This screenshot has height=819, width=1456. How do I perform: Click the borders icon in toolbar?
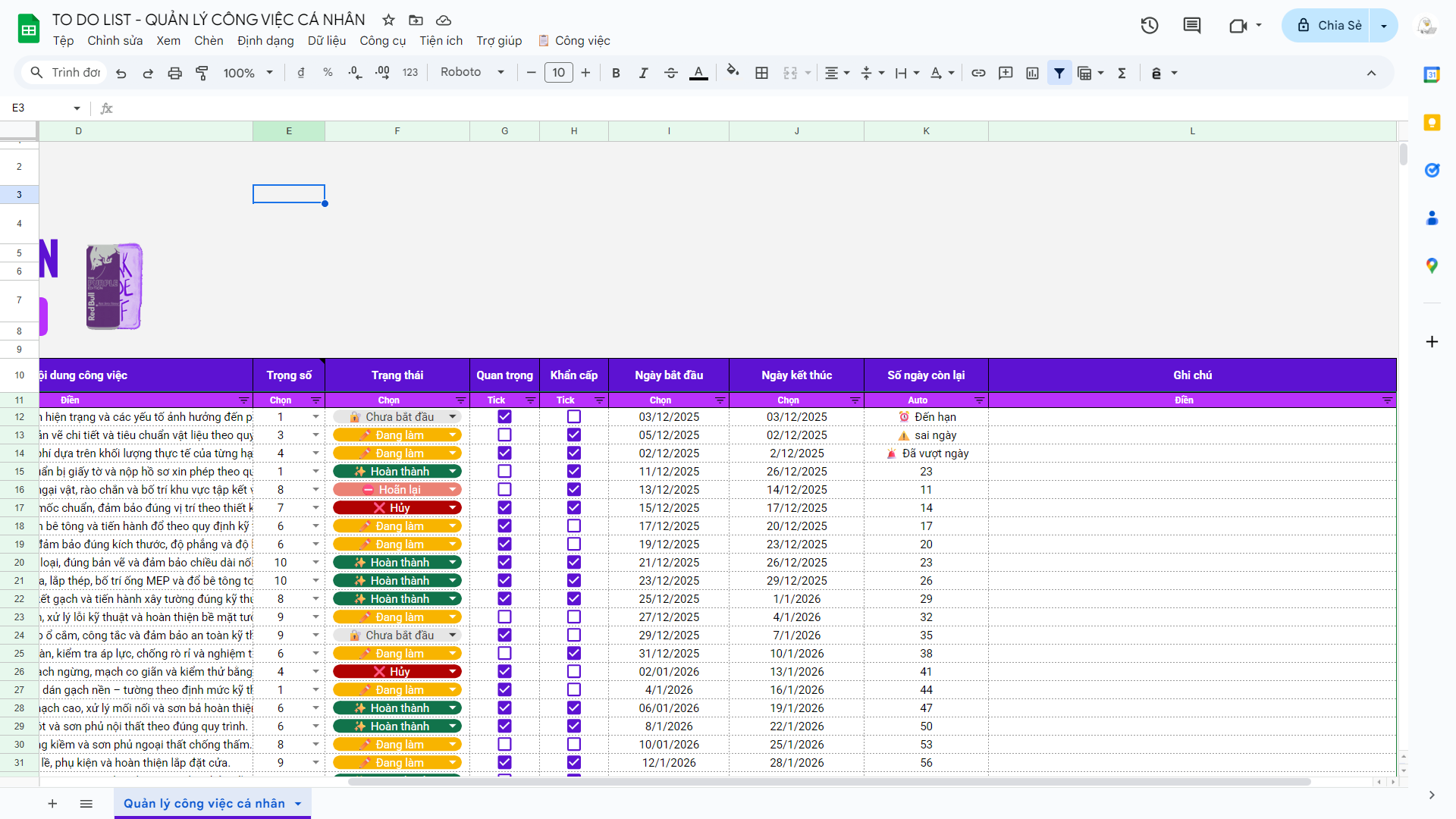point(761,73)
